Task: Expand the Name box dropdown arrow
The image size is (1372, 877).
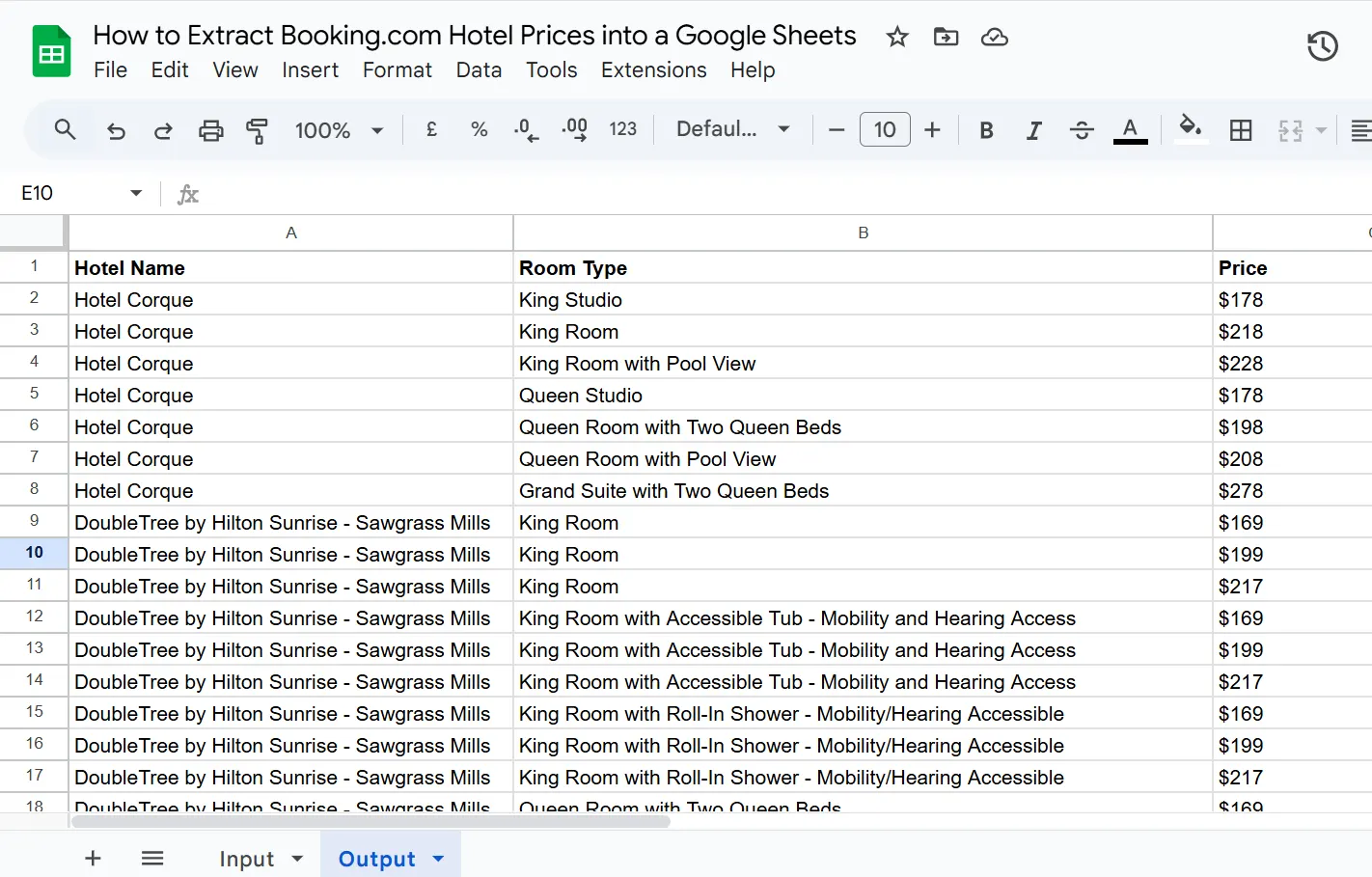Action: coord(136,193)
